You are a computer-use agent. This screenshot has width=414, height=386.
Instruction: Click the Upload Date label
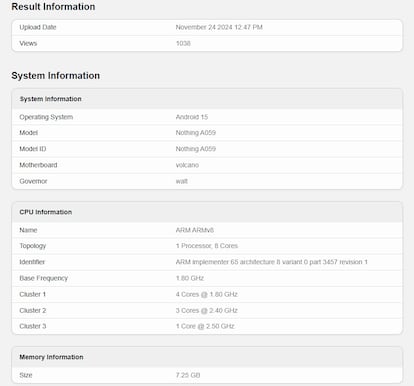[38, 27]
